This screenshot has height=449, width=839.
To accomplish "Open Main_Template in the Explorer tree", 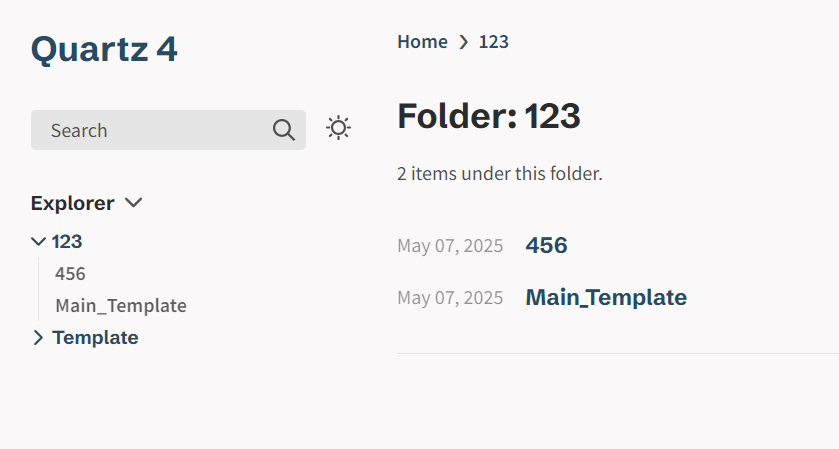I will tap(121, 306).
